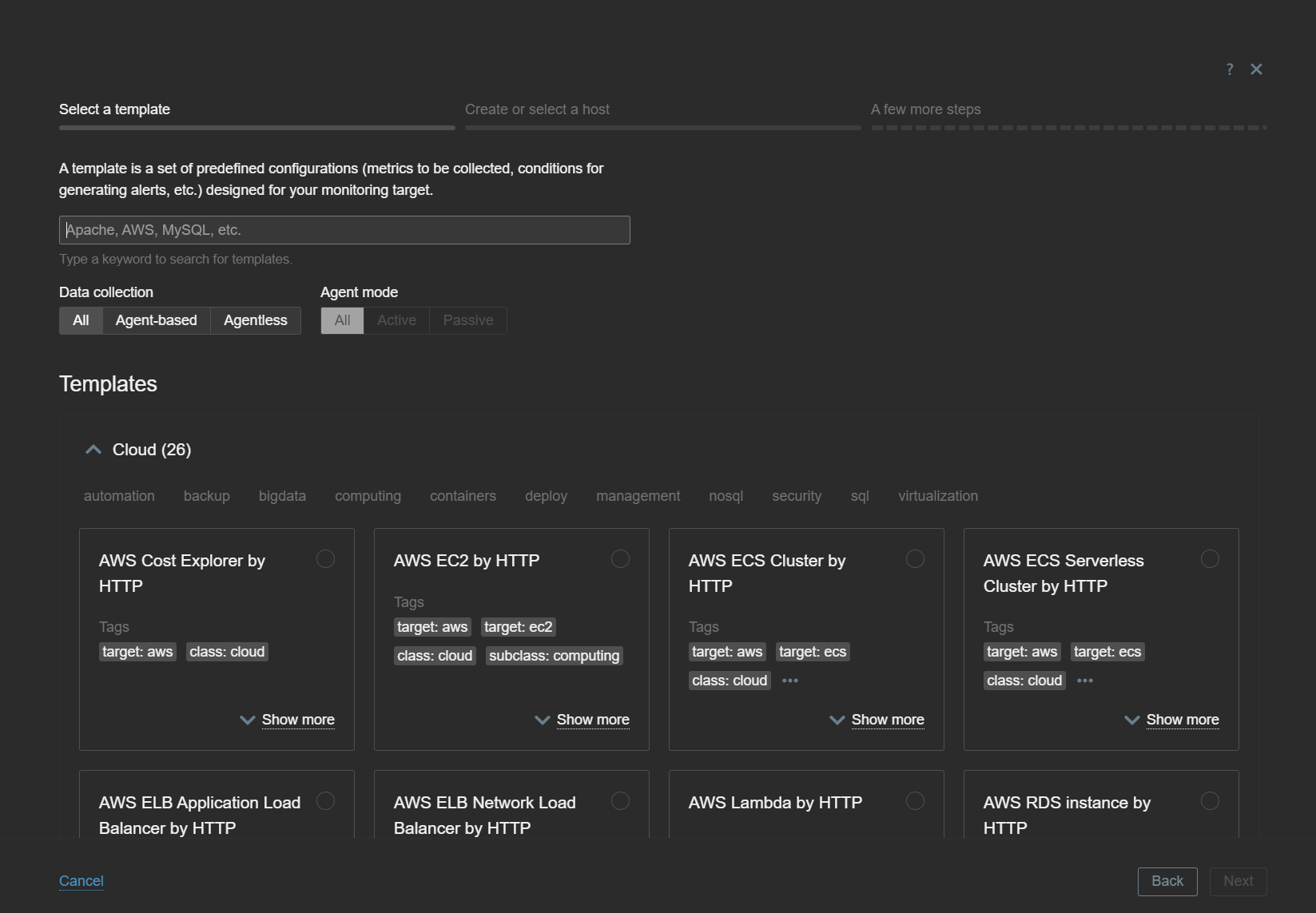This screenshot has width=1316, height=913.
Task: Go to Create or select a host step
Action: [663, 116]
